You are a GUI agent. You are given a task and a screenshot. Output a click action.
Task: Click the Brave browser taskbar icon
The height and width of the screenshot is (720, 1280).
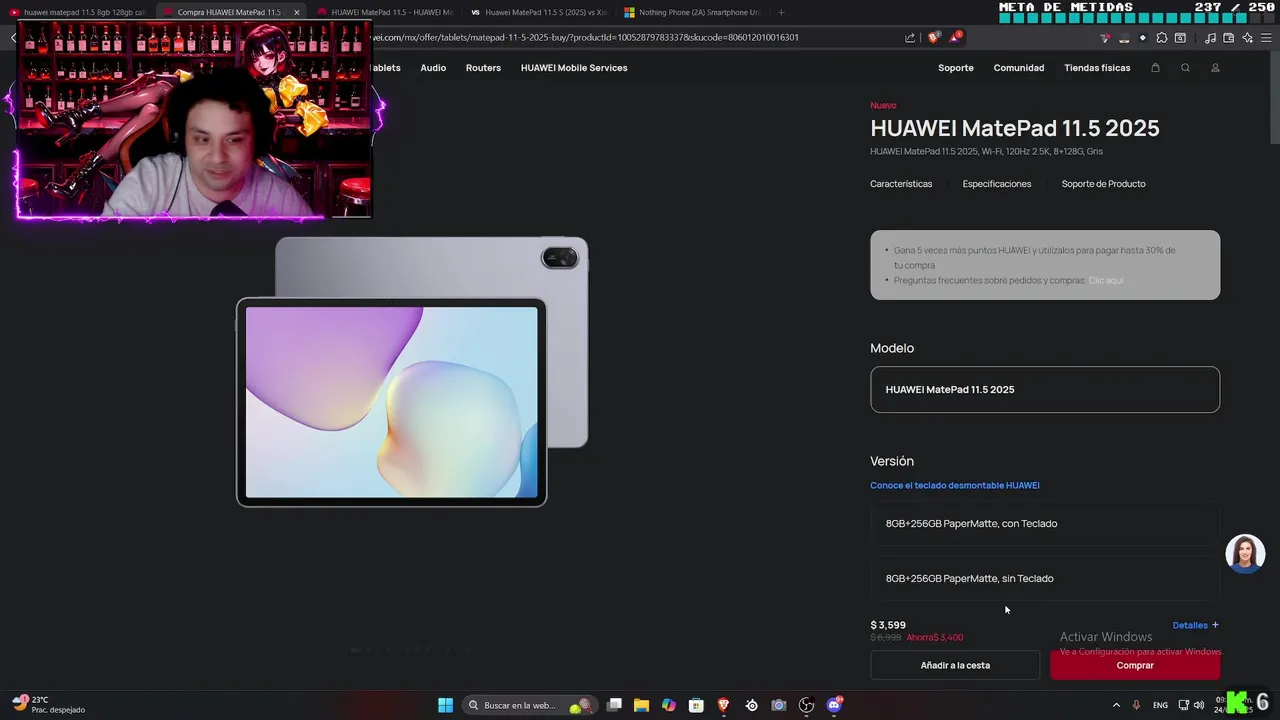pos(723,705)
